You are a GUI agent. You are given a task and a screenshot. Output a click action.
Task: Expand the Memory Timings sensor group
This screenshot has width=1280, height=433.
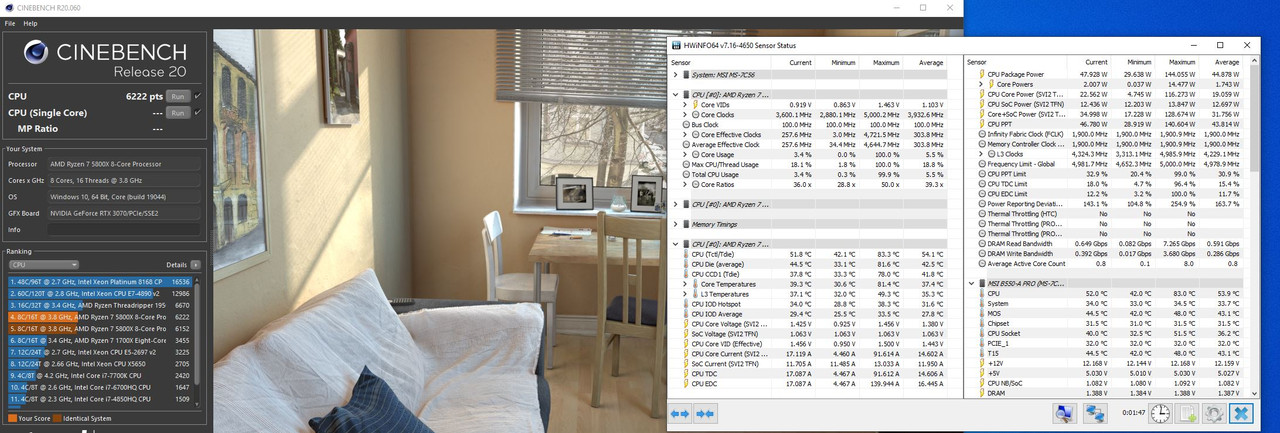click(x=674, y=224)
